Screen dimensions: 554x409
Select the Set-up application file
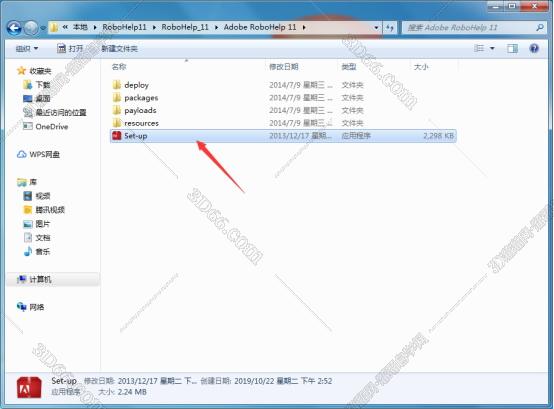(283, 136)
